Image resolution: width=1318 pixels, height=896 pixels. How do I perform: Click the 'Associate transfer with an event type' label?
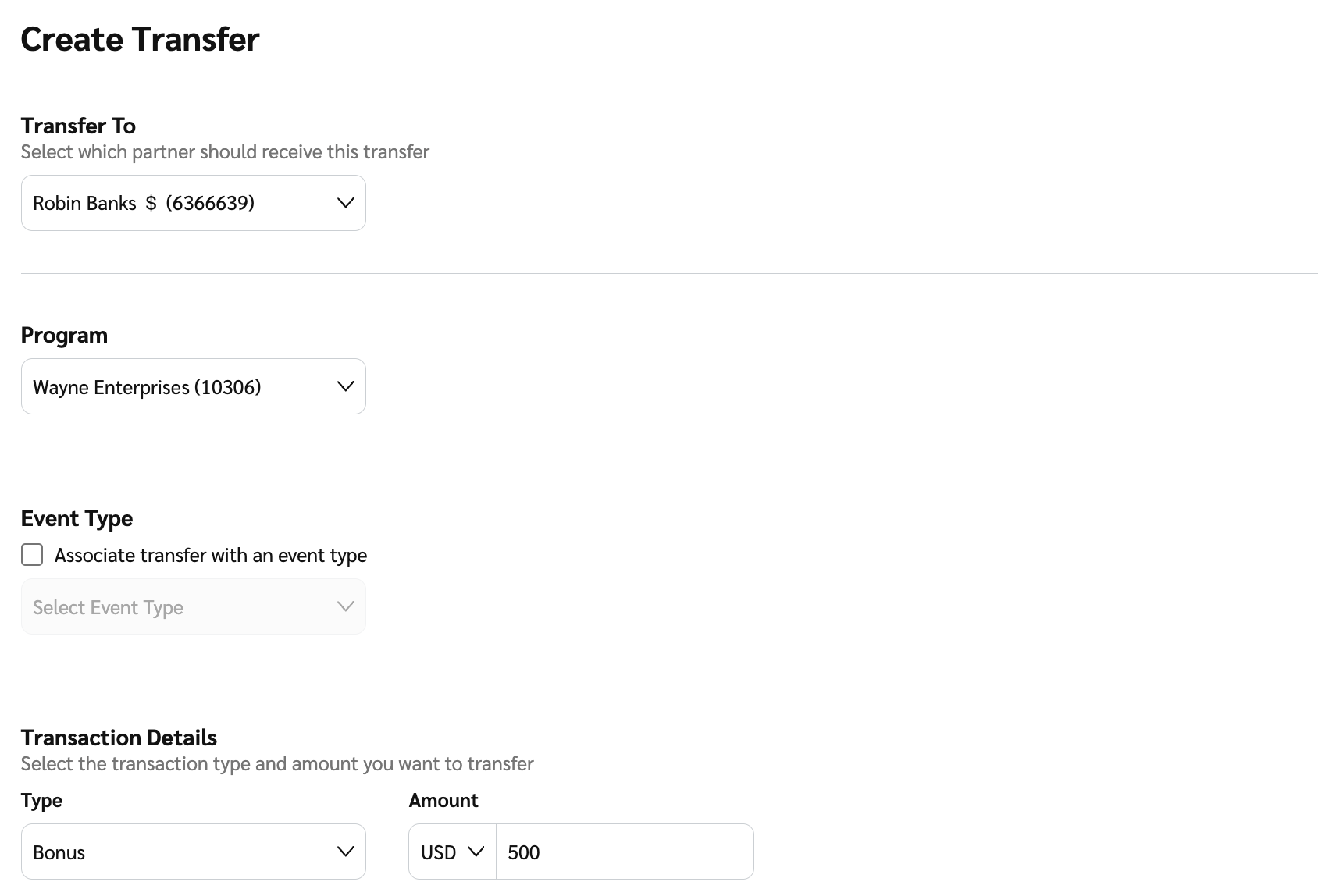pos(210,556)
